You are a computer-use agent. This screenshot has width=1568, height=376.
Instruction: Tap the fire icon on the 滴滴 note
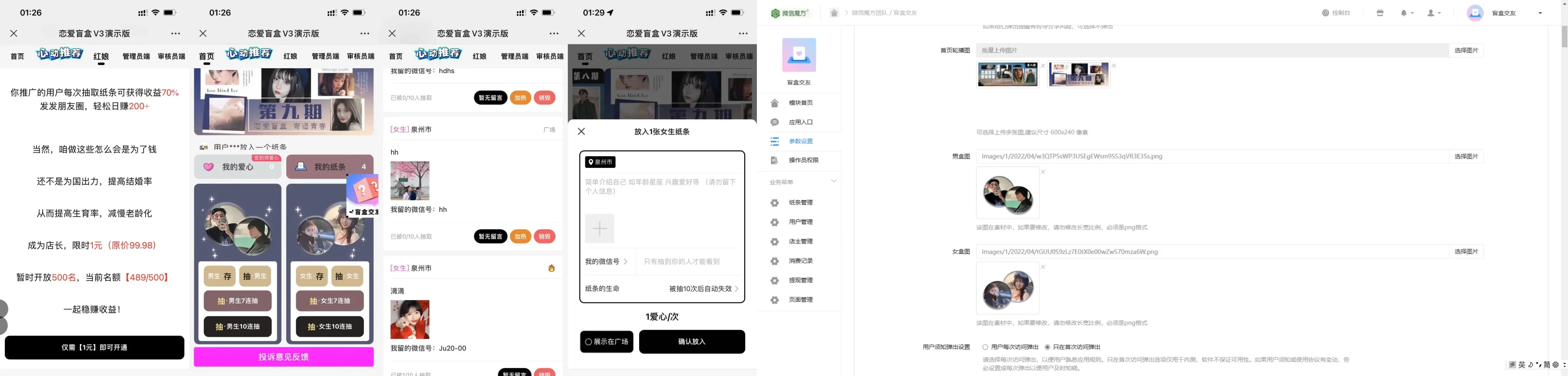[x=551, y=268]
